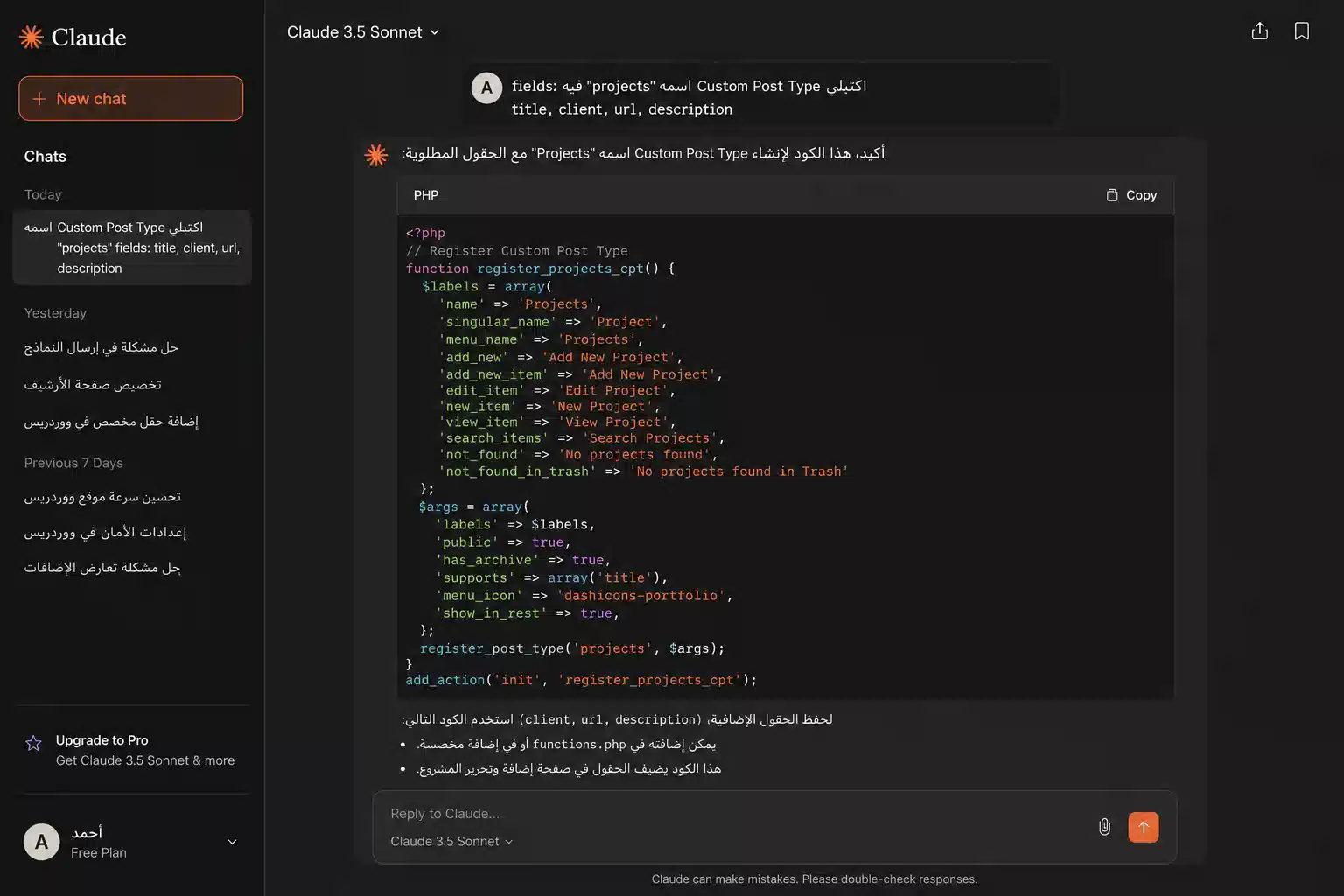Viewport: 1344px width, 896px height.
Task: Click the 'not_found_in_trash' code line
Action: click(643, 472)
